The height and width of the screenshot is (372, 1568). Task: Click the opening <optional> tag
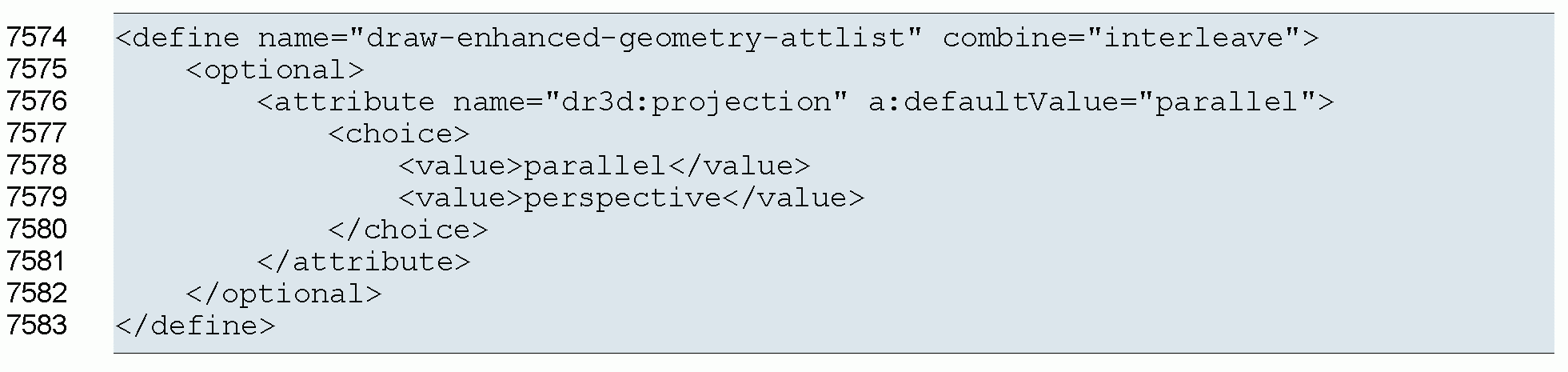[275, 70]
